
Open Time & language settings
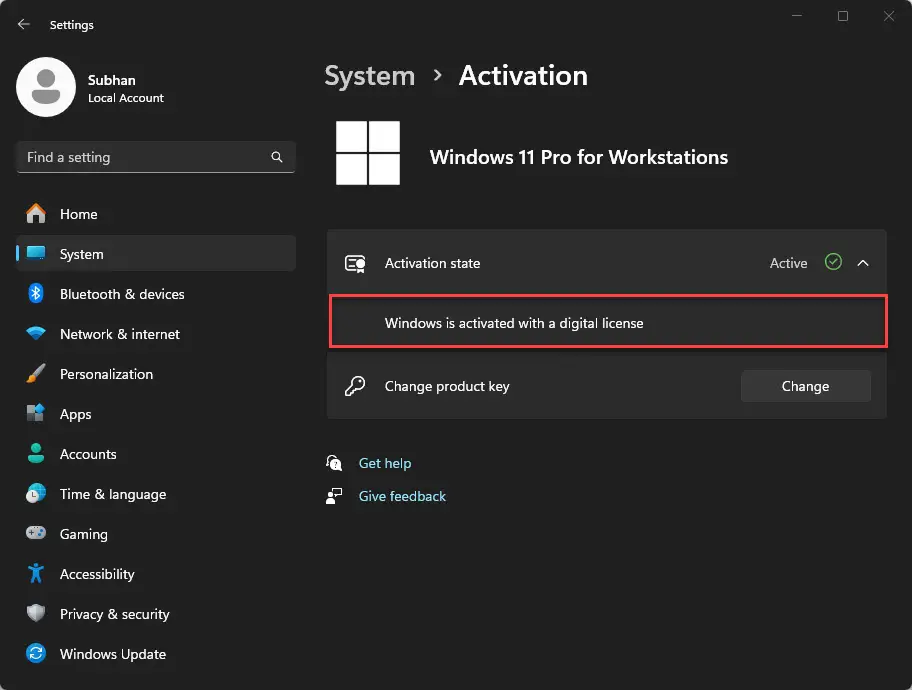[x=113, y=494]
